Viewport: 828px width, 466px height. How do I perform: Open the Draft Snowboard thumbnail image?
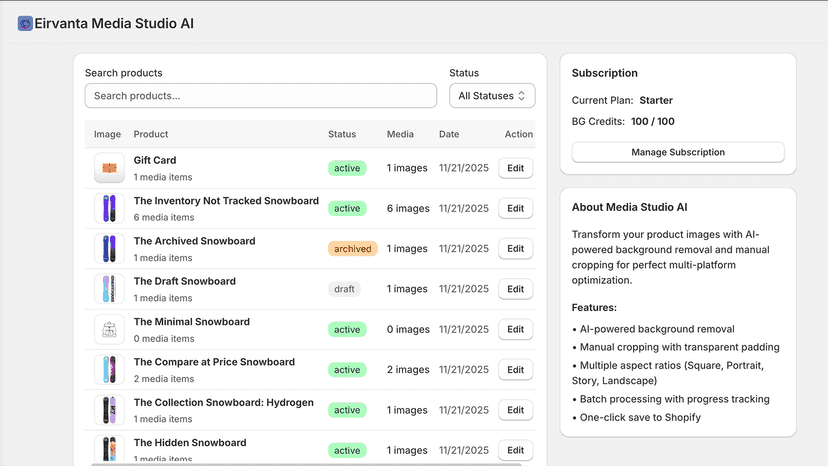pos(109,289)
